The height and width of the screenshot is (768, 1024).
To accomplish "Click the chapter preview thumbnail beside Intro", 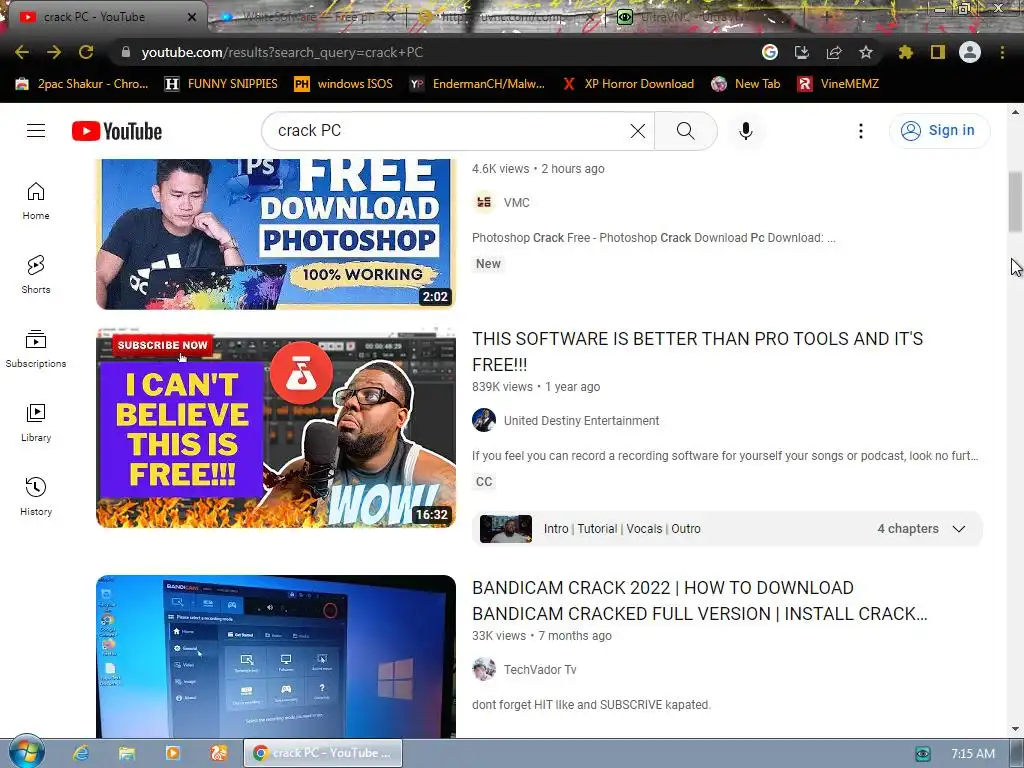I will [506, 529].
